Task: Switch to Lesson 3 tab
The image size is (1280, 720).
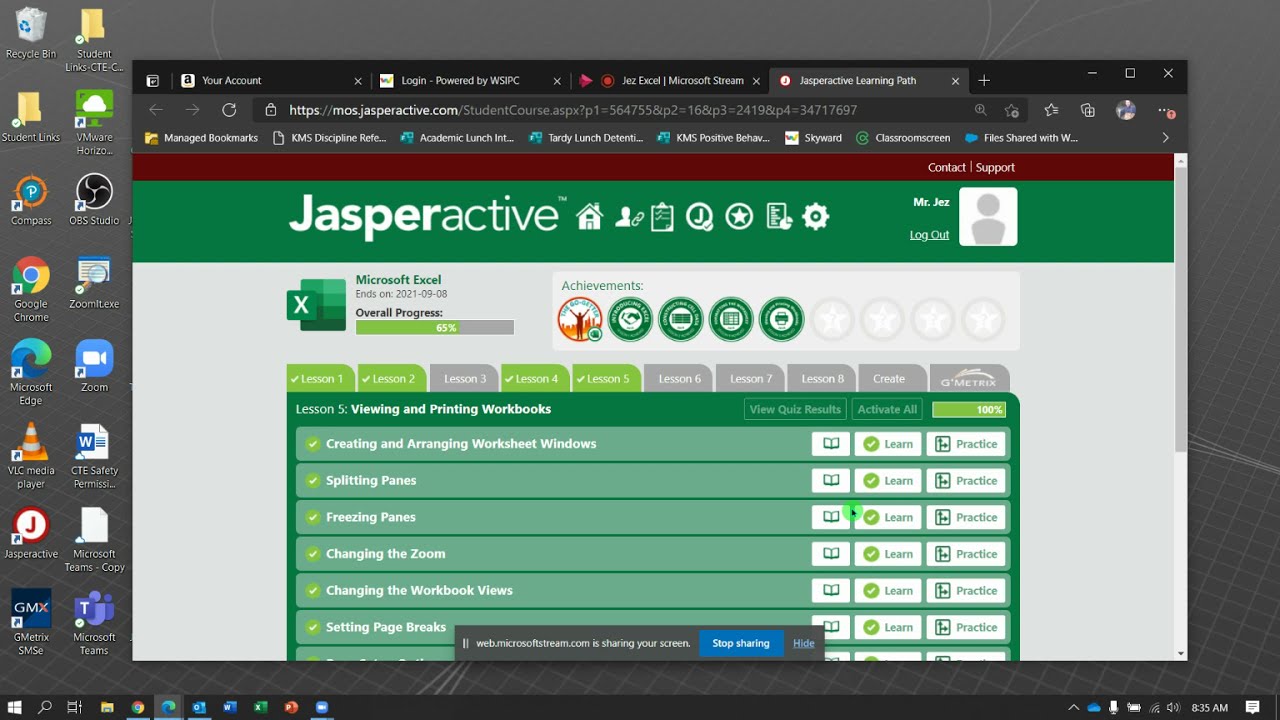Action: 465,379
